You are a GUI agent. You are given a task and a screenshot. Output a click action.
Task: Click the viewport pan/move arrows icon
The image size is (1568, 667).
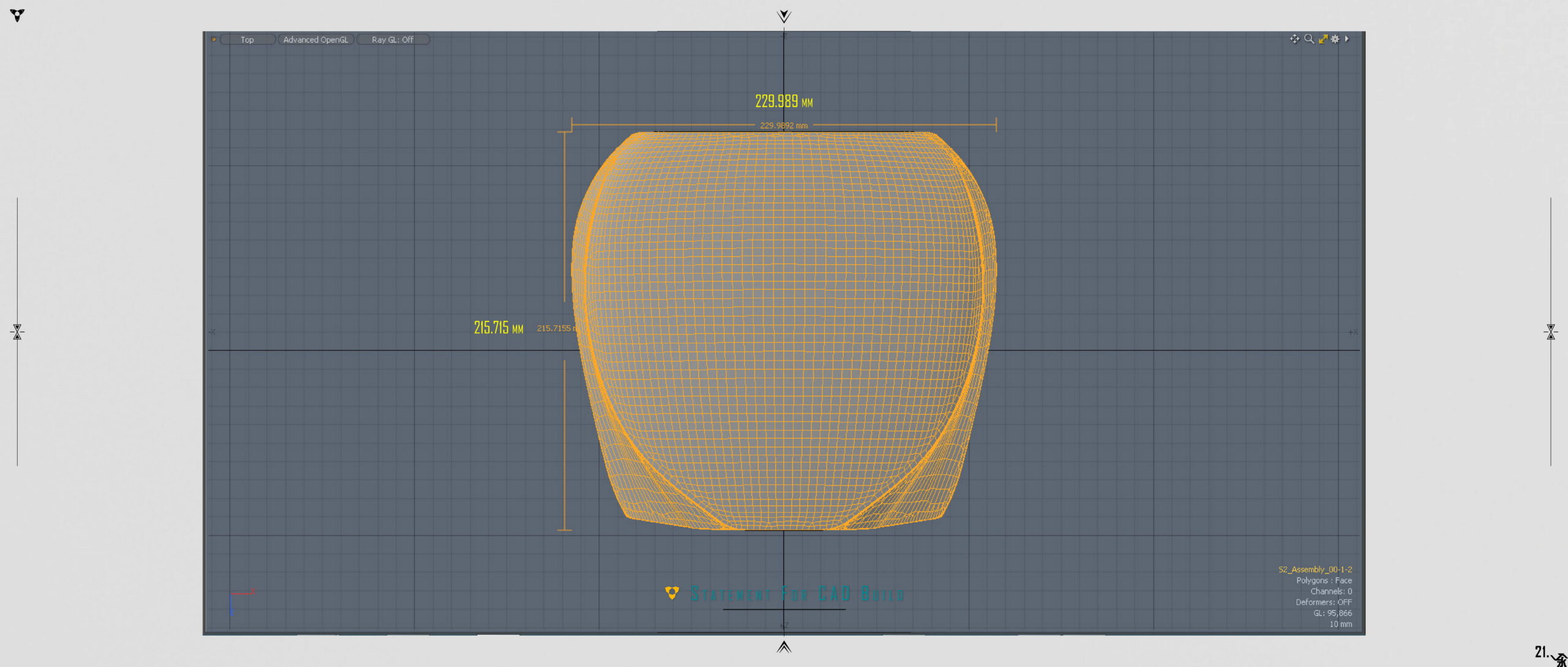coord(1294,39)
